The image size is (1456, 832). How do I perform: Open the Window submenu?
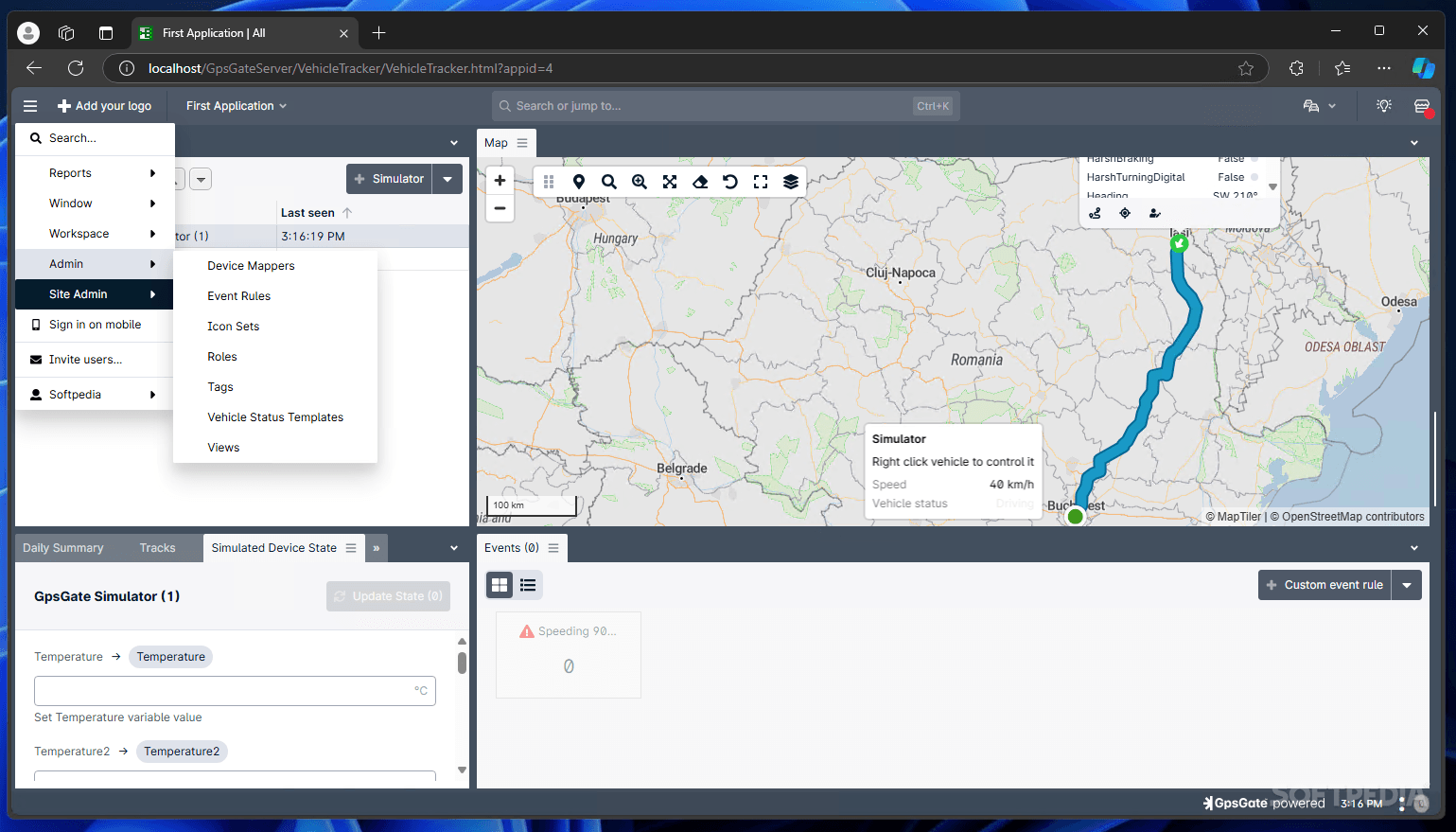coord(95,204)
